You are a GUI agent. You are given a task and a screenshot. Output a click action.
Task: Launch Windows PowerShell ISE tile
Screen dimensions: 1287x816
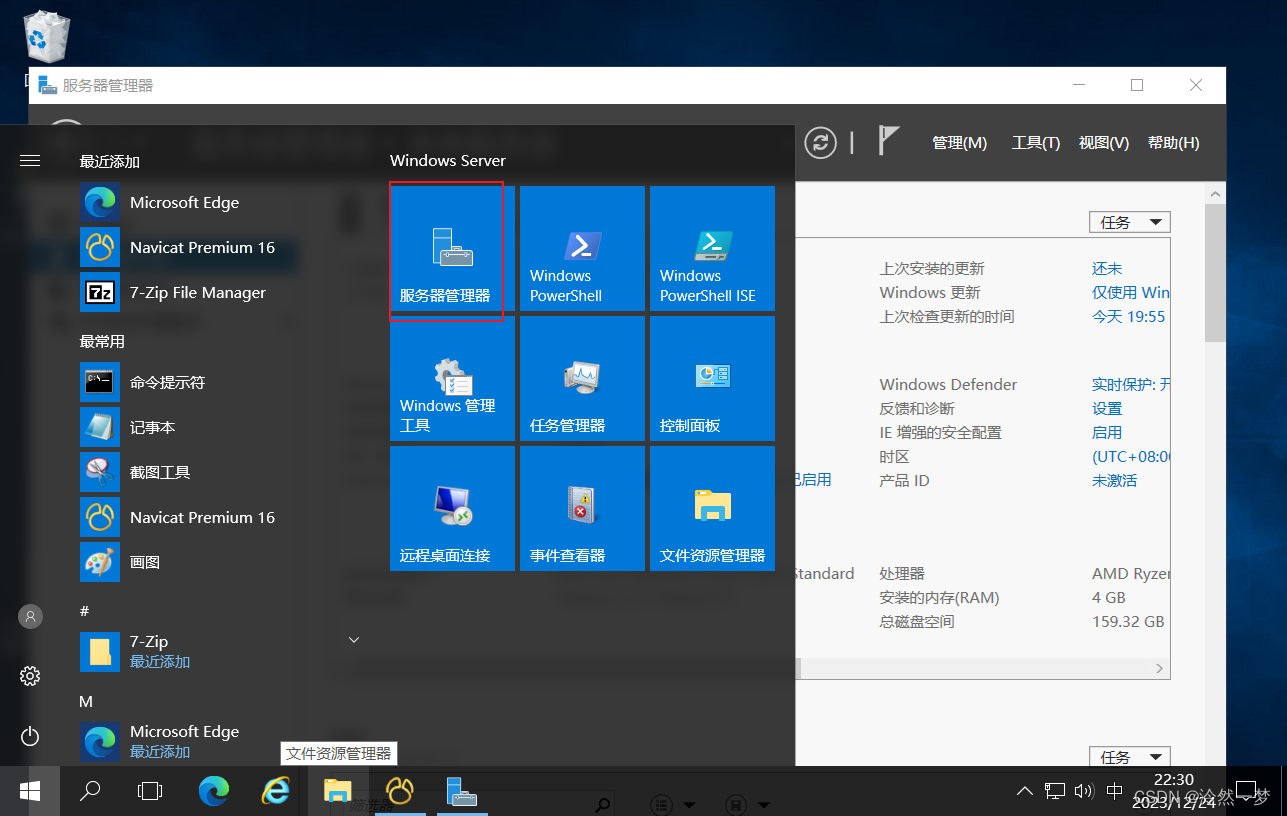click(712, 248)
